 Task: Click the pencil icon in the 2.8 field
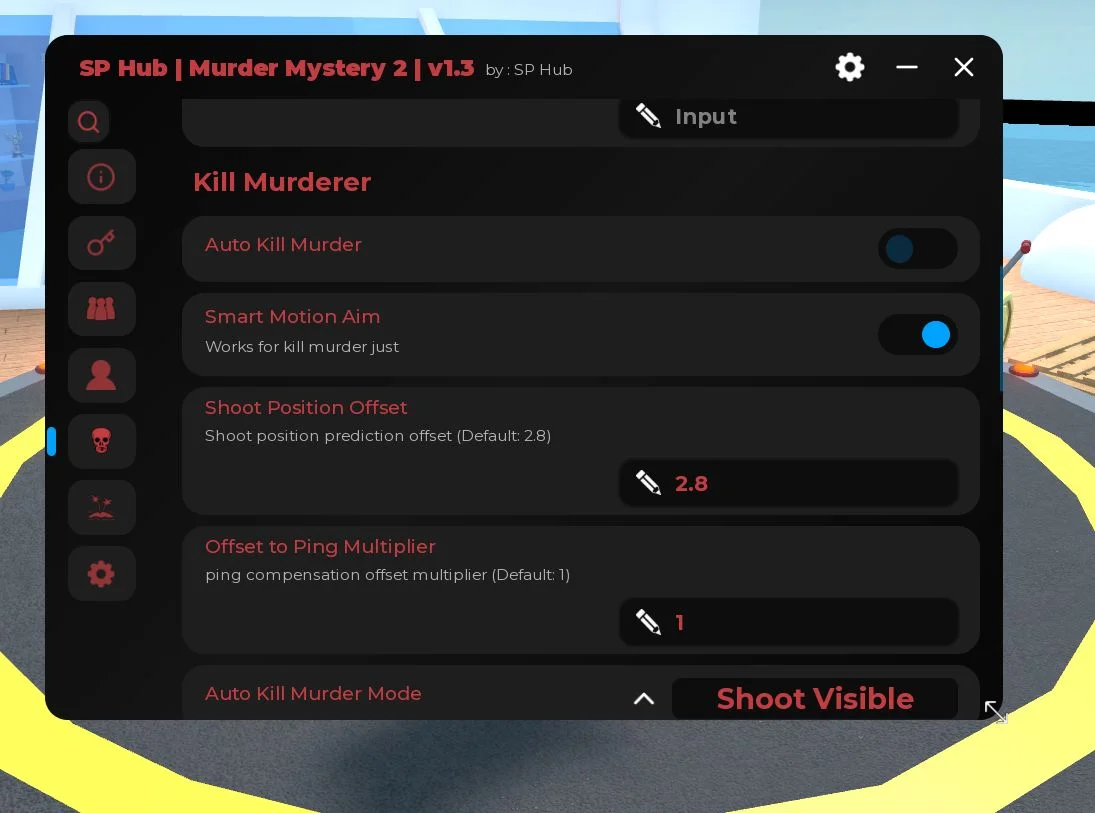[x=648, y=483]
